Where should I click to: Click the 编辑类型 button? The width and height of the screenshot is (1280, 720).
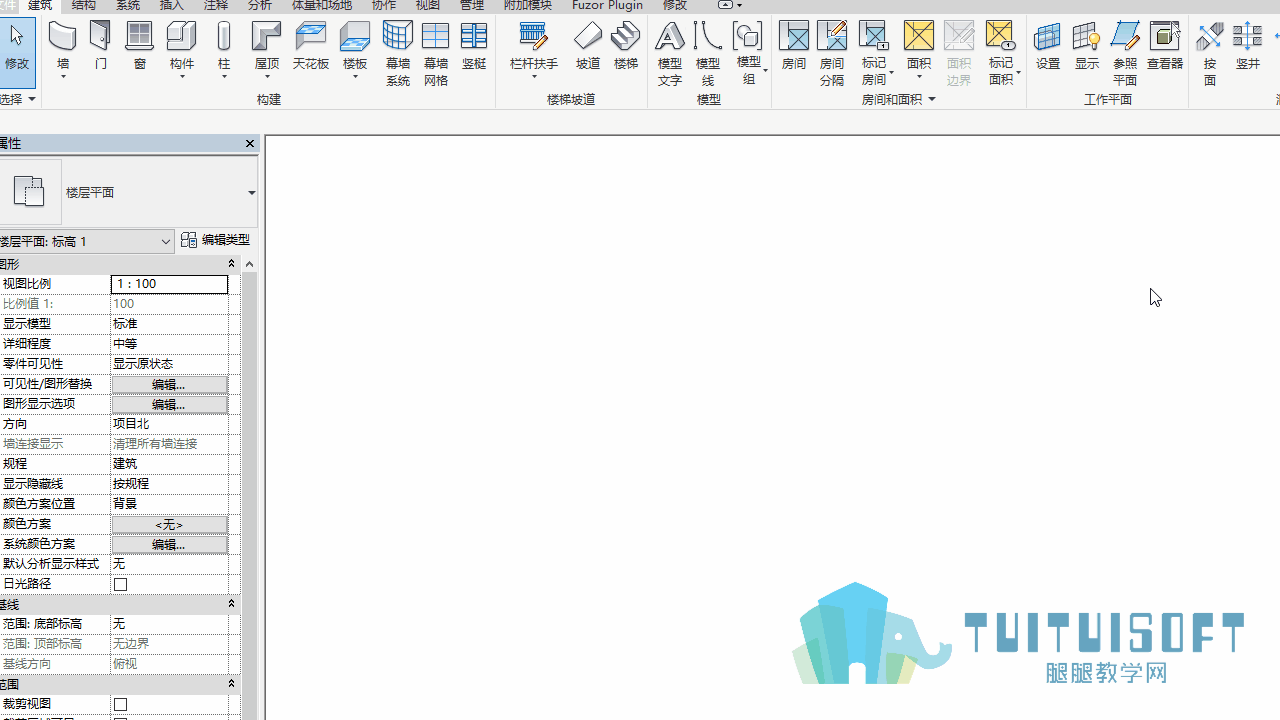(x=216, y=240)
